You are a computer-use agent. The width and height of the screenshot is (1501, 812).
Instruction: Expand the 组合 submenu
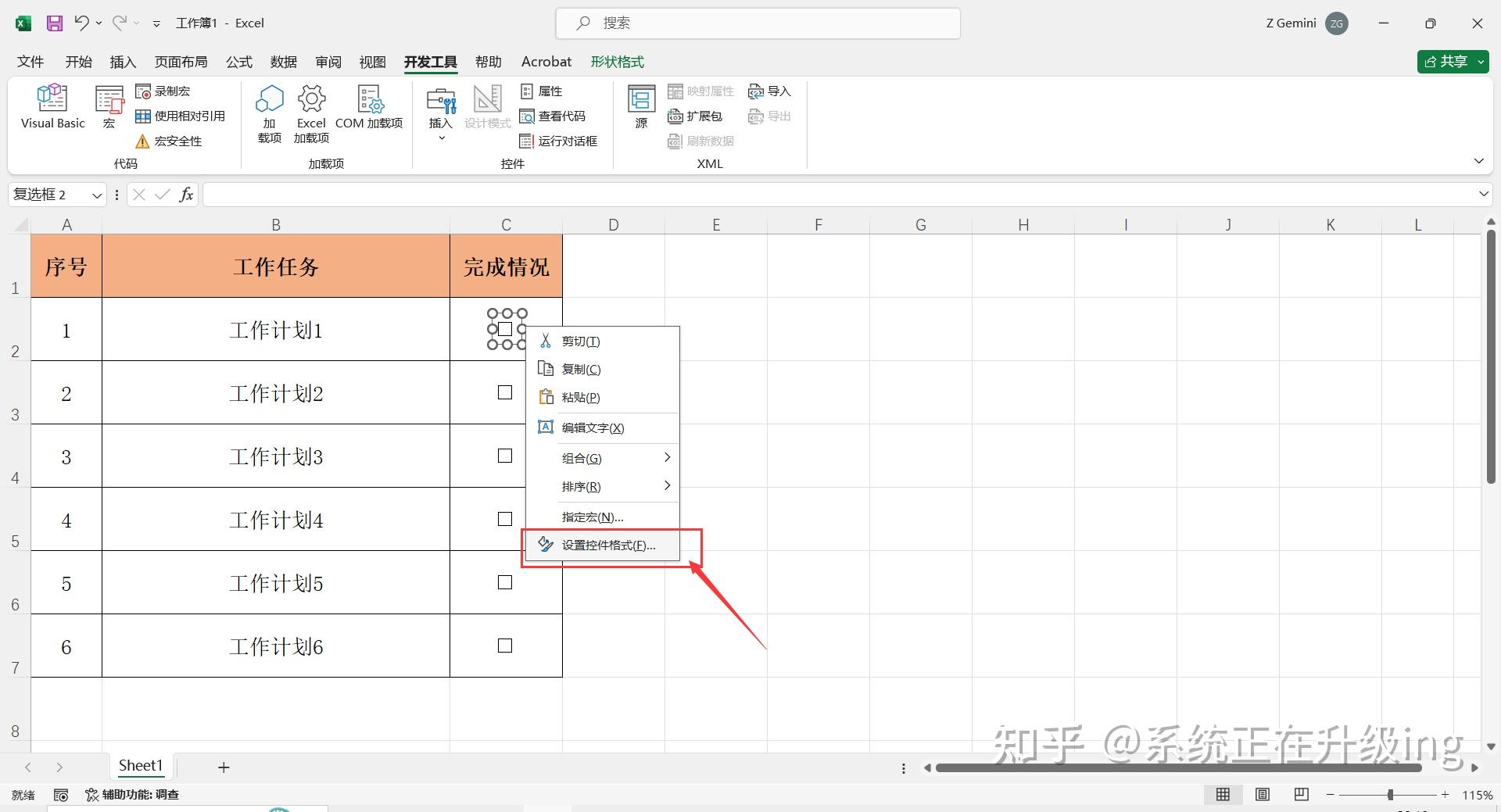602,458
